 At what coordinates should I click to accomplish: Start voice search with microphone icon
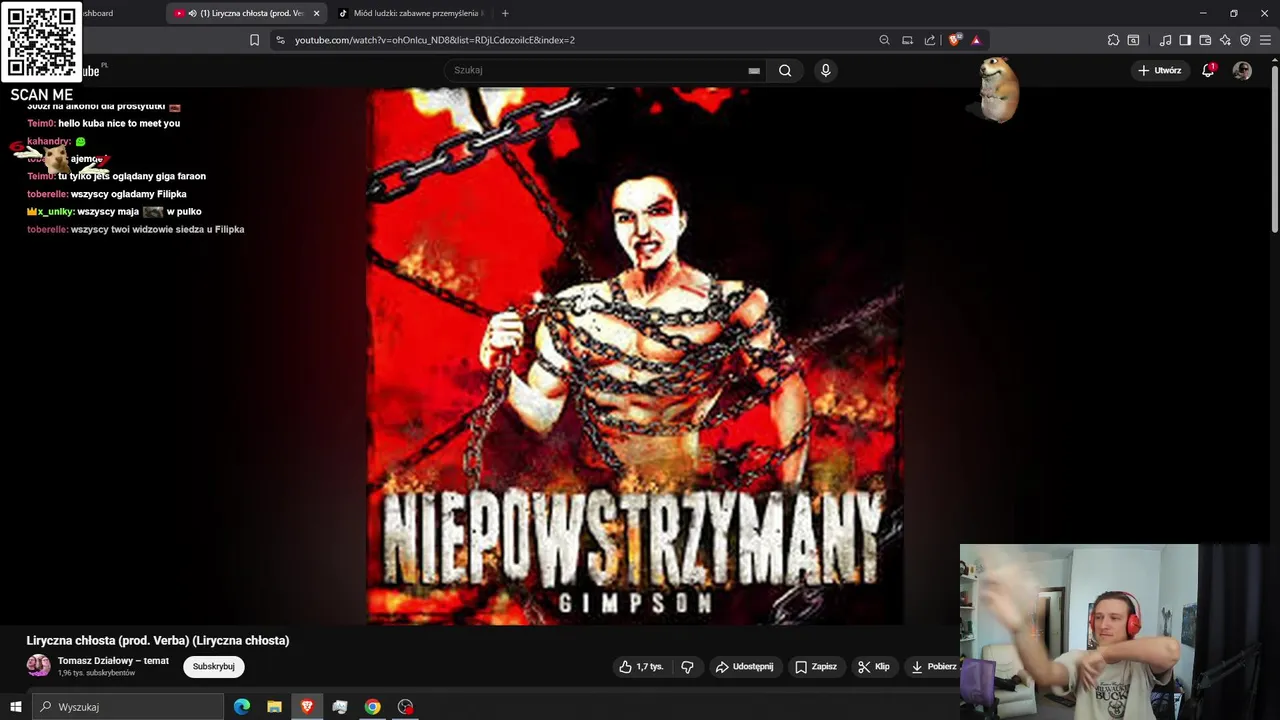click(825, 70)
